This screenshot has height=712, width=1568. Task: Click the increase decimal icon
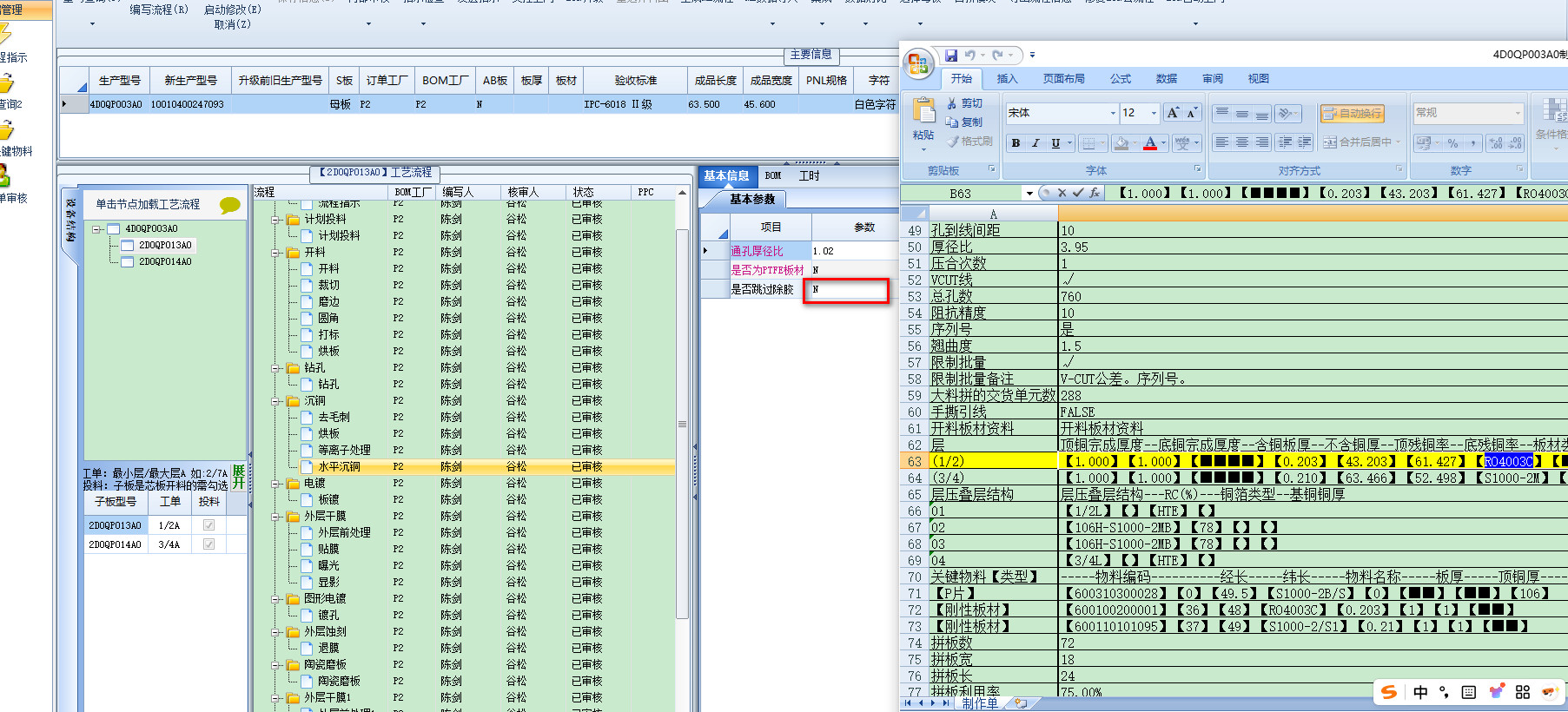point(1495,143)
